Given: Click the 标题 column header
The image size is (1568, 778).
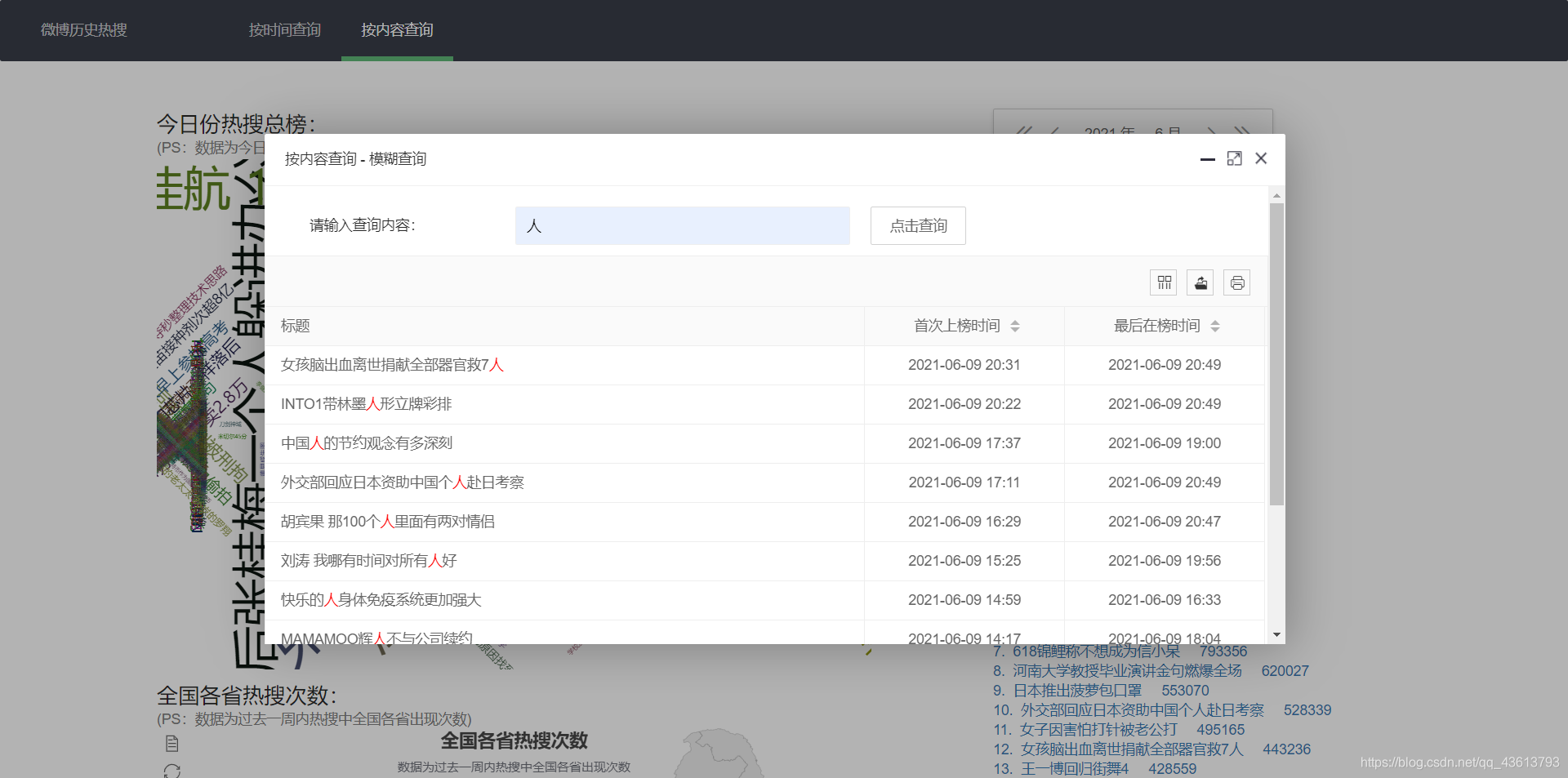Looking at the screenshot, I should tap(564, 326).
